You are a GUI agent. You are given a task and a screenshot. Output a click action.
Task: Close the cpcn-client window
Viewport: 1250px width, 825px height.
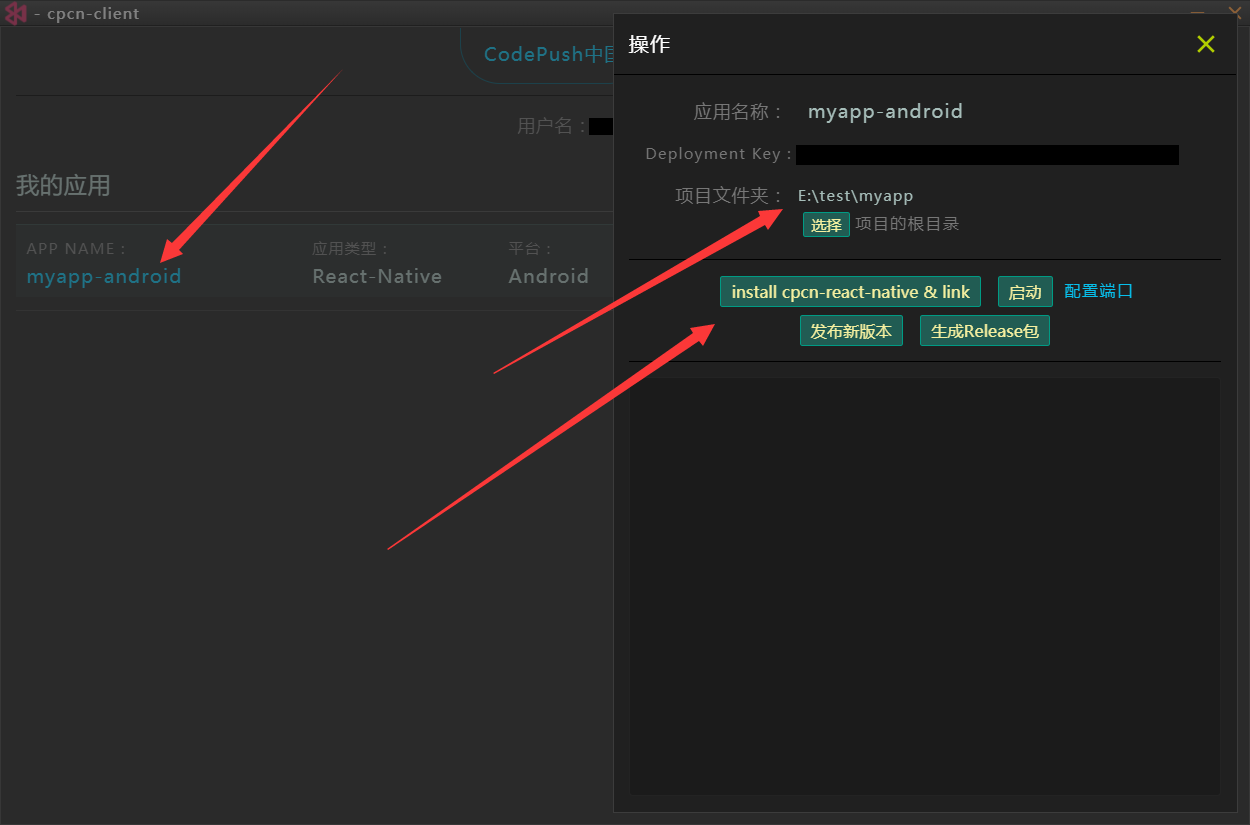pyautogui.click(x=1235, y=11)
